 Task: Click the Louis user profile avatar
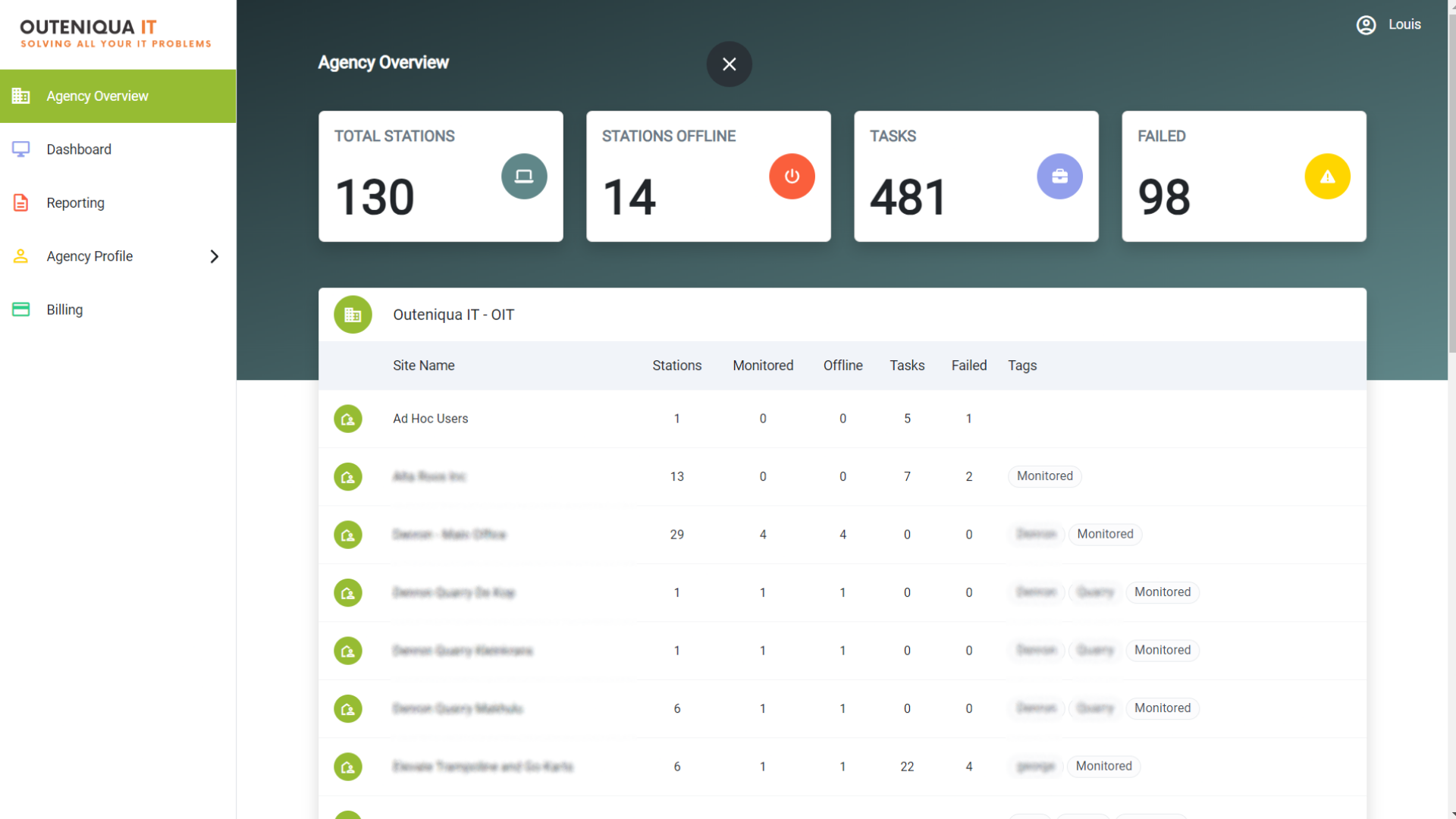pyautogui.click(x=1366, y=24)
